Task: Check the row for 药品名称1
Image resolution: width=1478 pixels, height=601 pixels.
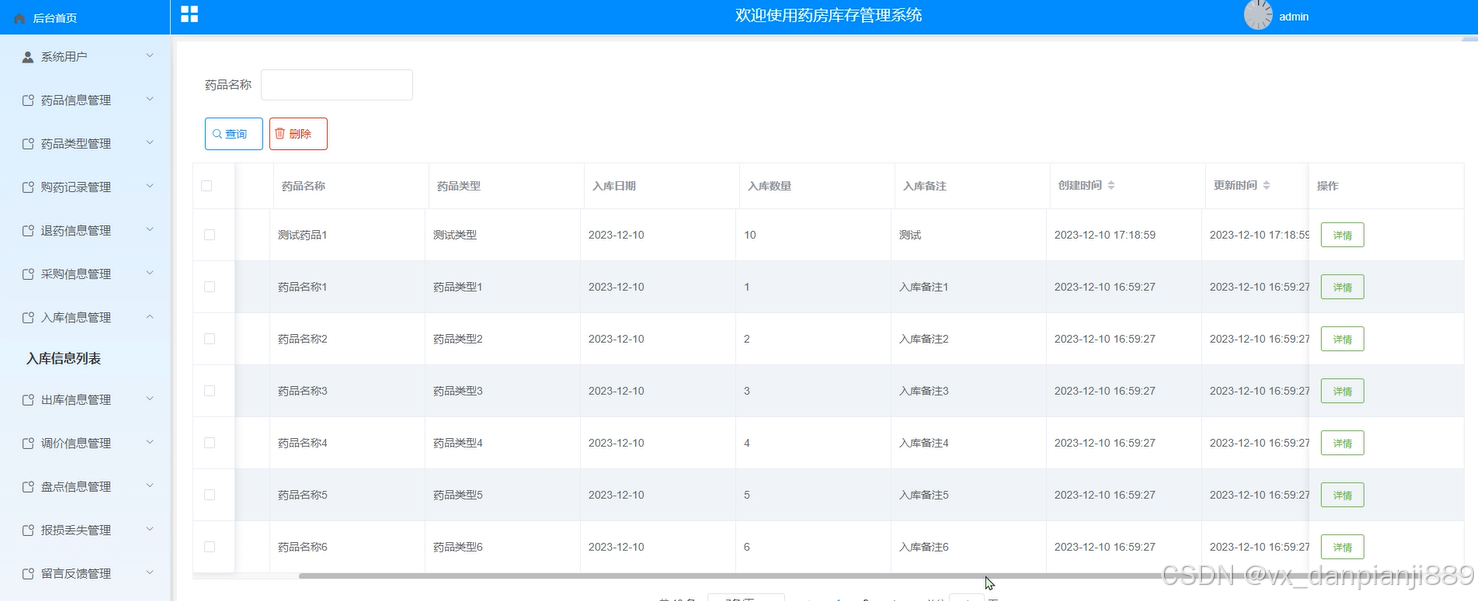Action: pyautogui.click(x=209, y=287)
